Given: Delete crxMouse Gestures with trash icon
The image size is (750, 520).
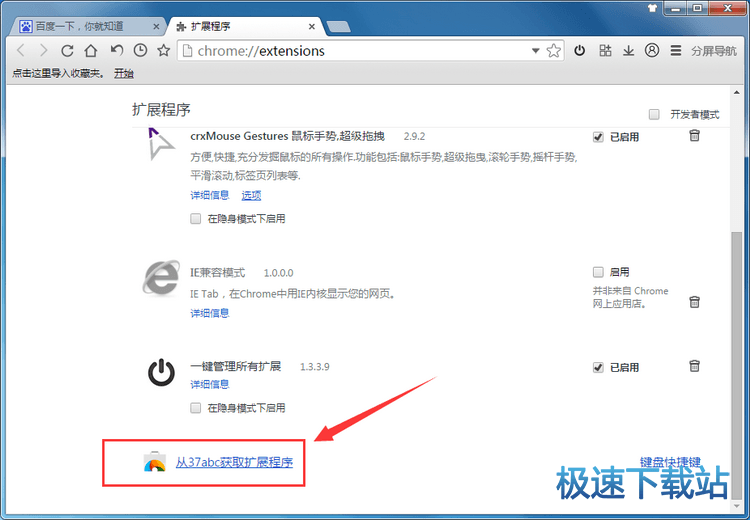Looking at the screenshot, I should [695, 136].
